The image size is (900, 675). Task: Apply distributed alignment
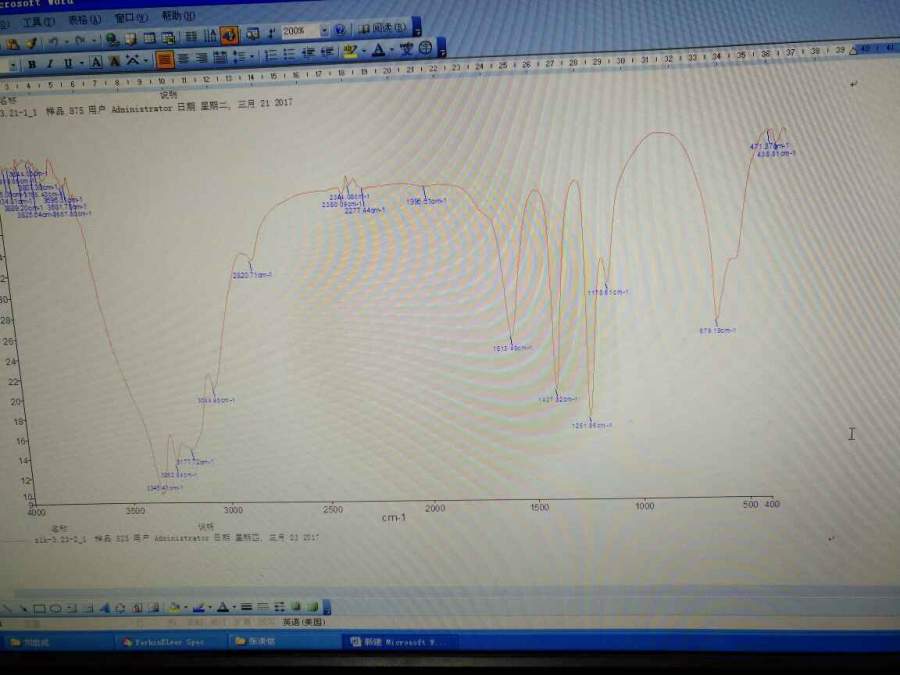(220, 57)
